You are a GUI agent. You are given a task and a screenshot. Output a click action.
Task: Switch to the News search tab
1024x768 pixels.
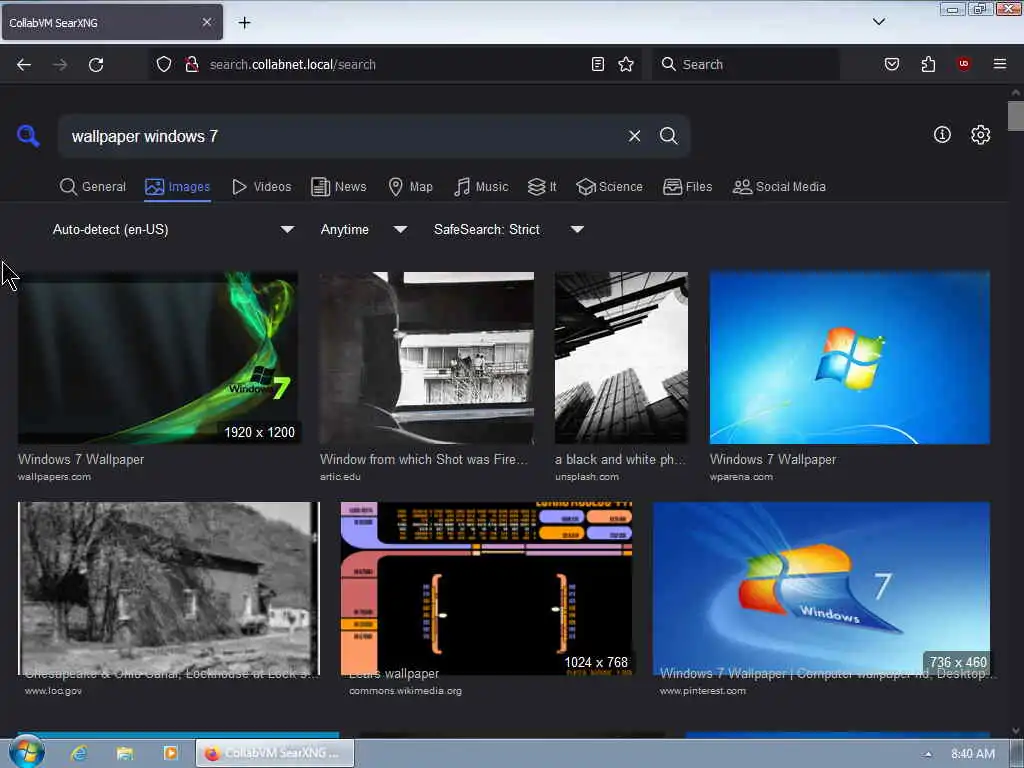pos(338,187)
